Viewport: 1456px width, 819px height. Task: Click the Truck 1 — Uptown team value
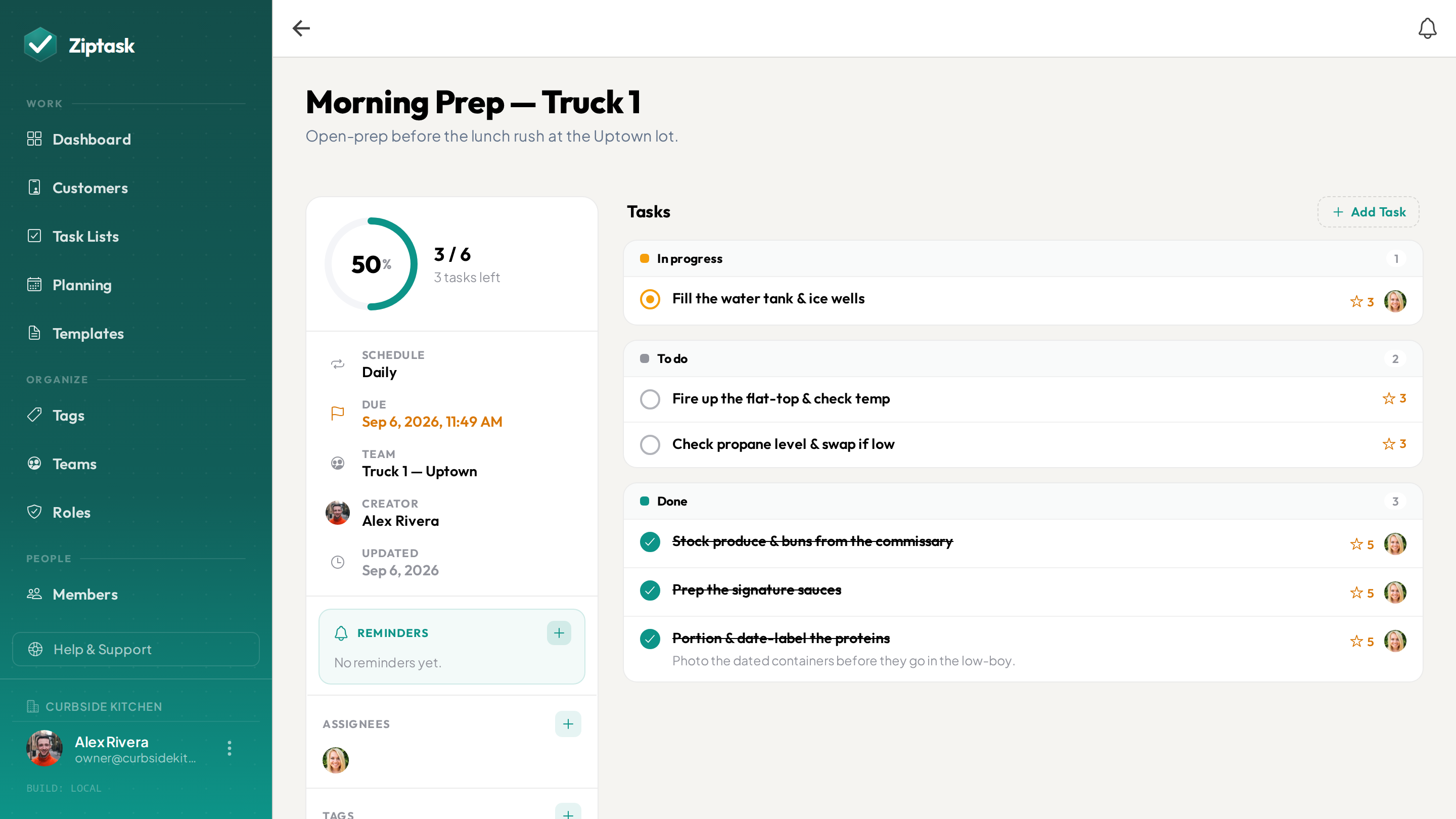(419, 471)
